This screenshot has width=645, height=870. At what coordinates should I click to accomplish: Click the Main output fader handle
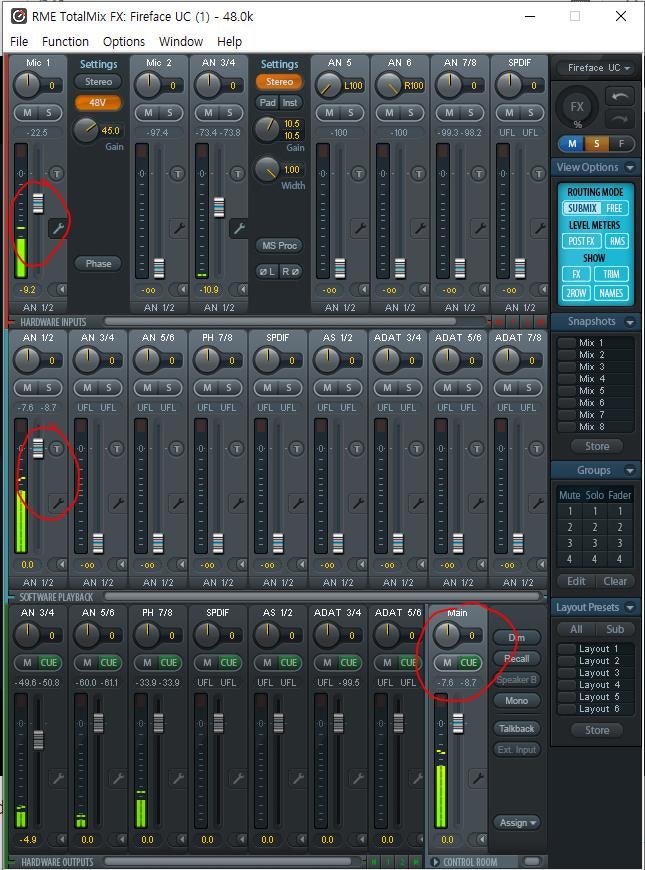[x=458, y=723]
